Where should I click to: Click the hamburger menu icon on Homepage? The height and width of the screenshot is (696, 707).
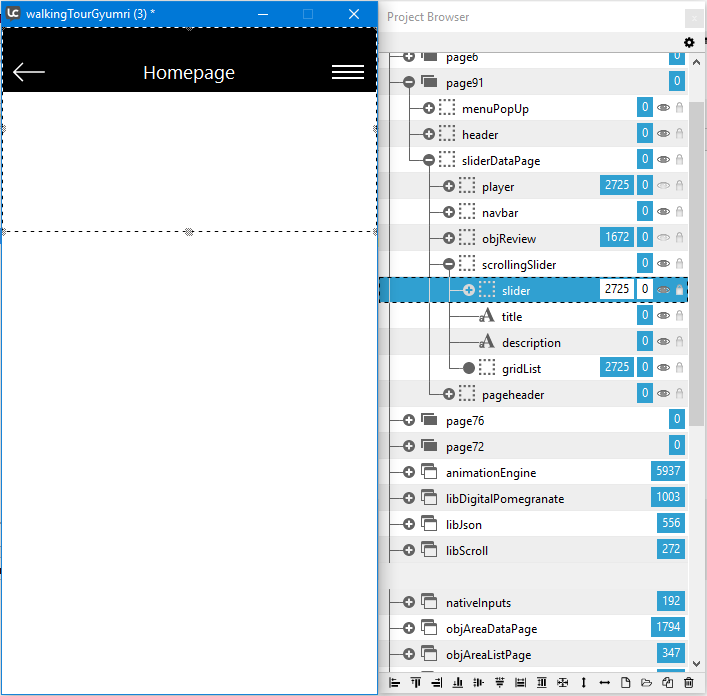347,72
